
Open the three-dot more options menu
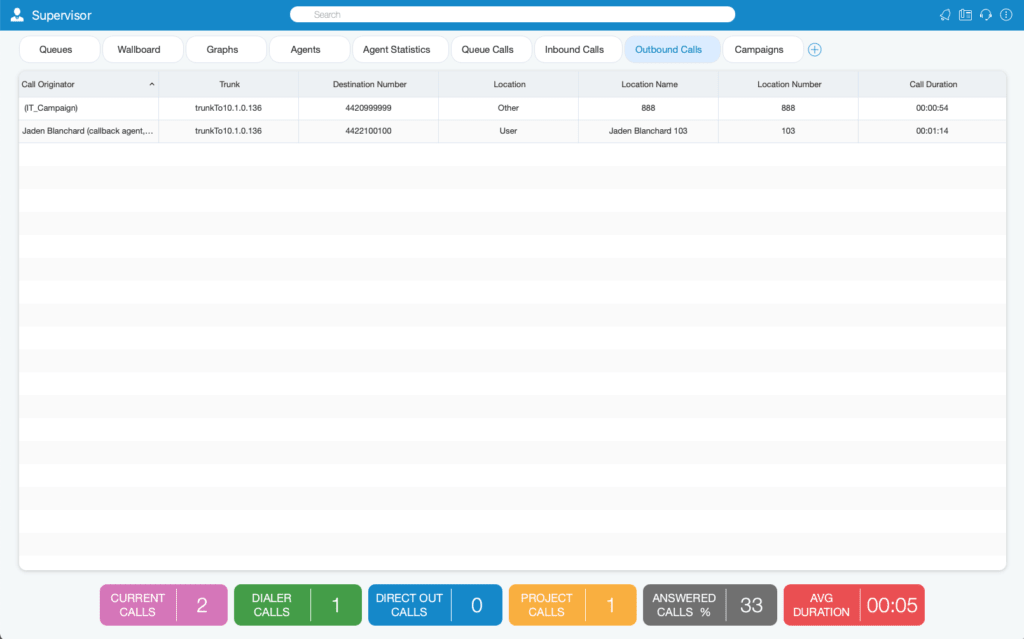coord(1006,15)
